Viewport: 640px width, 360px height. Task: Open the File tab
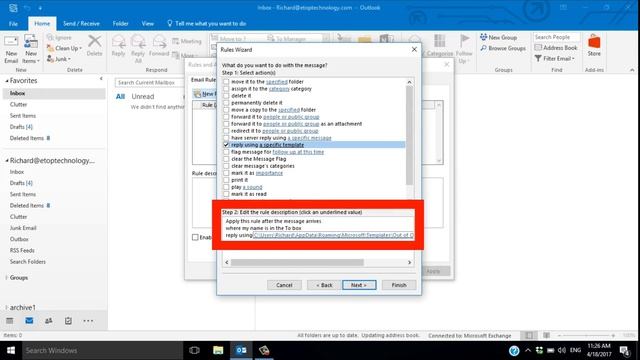13,24
